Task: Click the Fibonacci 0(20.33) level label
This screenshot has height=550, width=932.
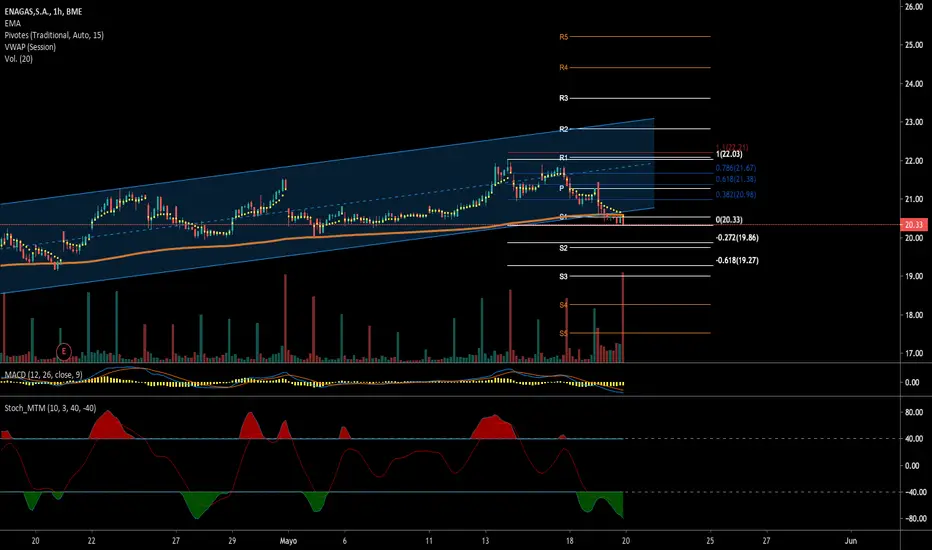Action: [x=729, y=220]
